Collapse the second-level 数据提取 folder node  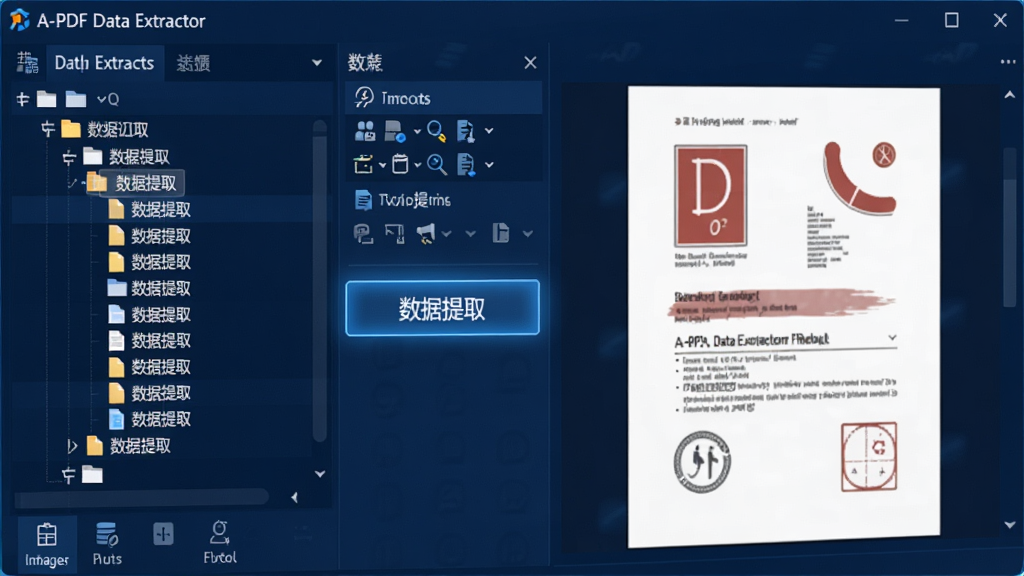pos(69,157)
